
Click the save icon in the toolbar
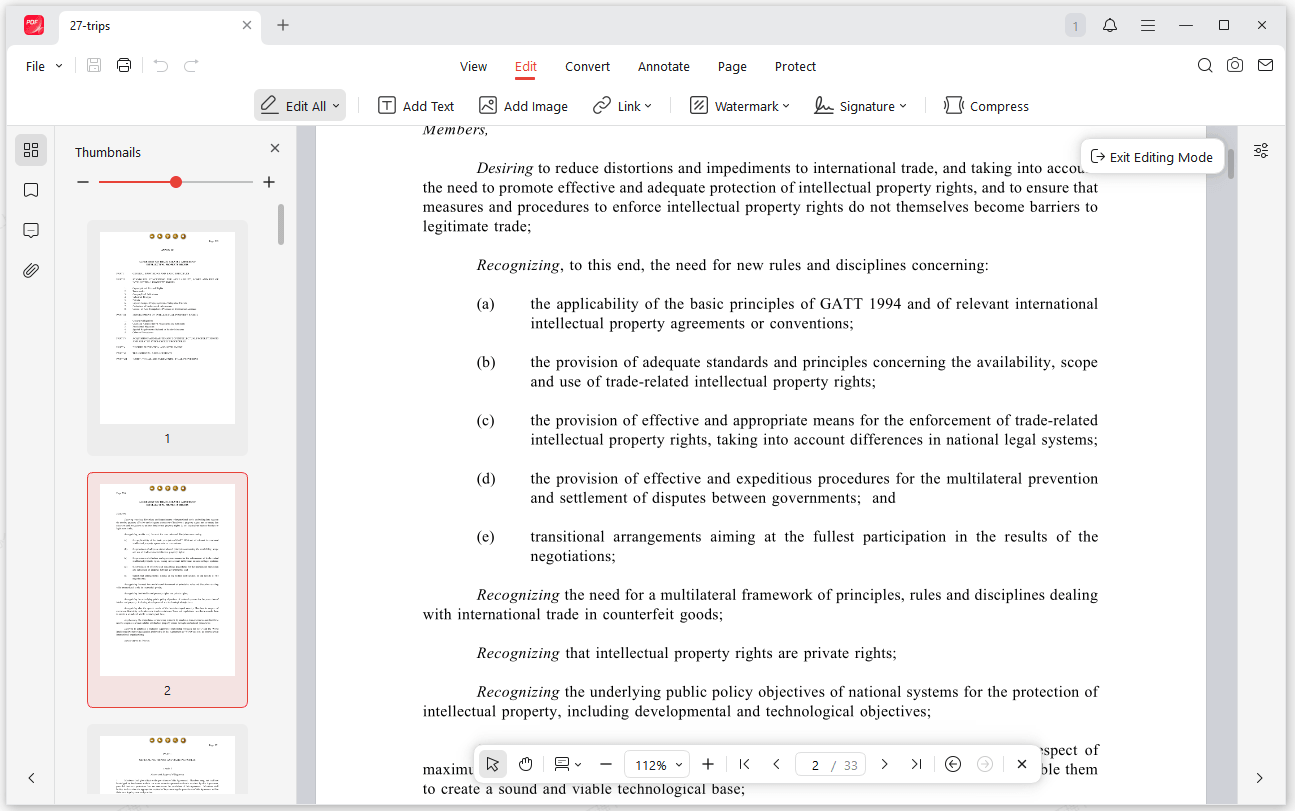94,66
